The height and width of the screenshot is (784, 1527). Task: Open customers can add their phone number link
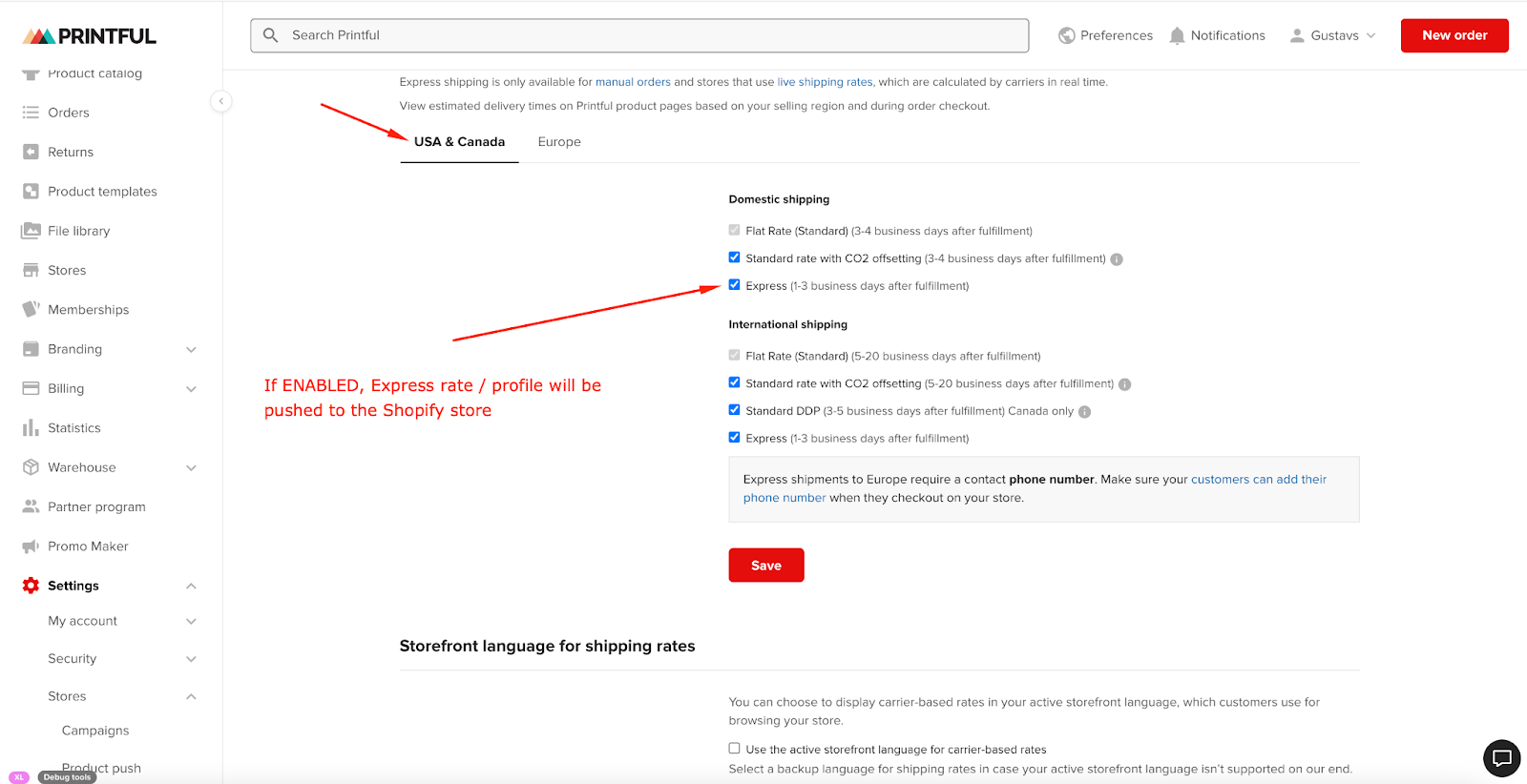pos(1035,488)
